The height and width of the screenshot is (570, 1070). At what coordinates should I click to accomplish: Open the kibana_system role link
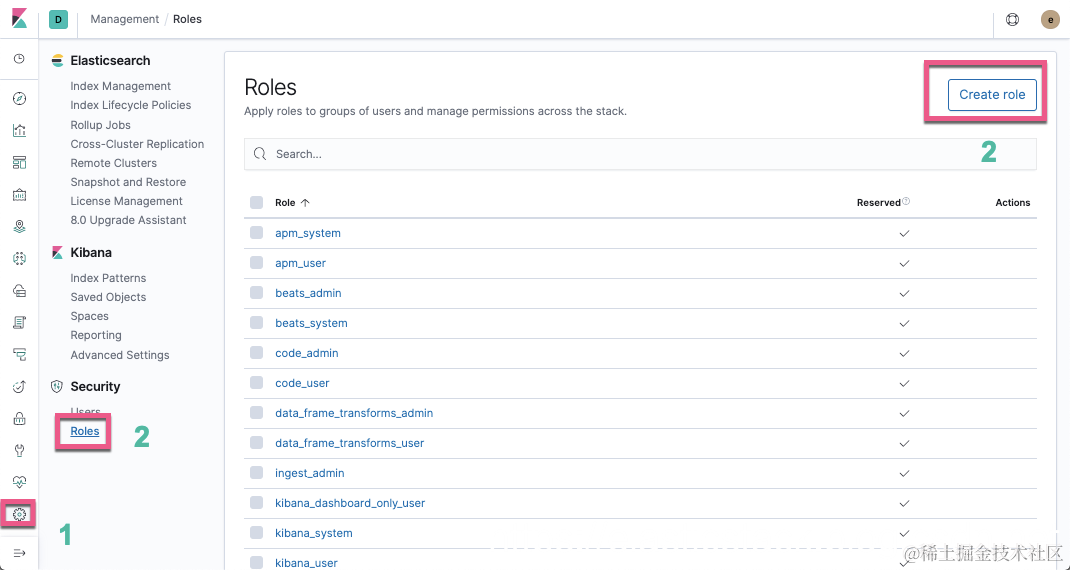point(313,533)
